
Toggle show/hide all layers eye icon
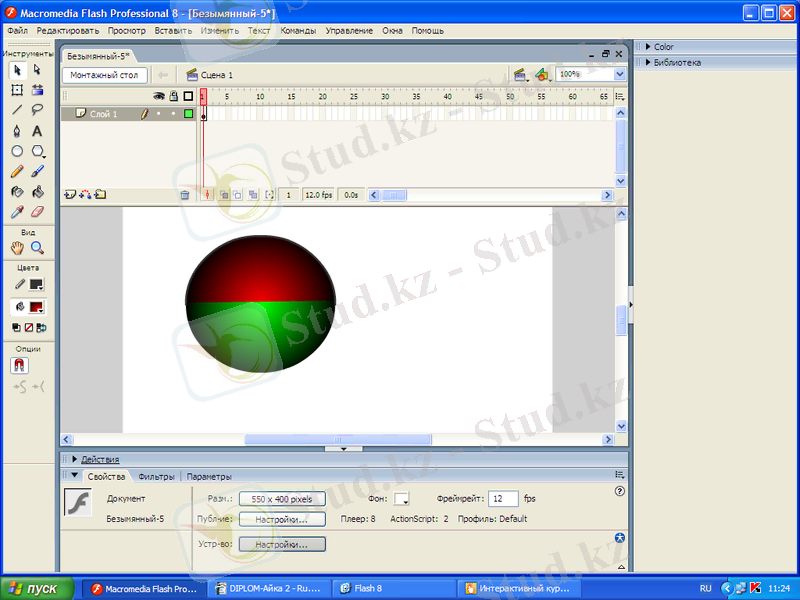click(158, 97)
